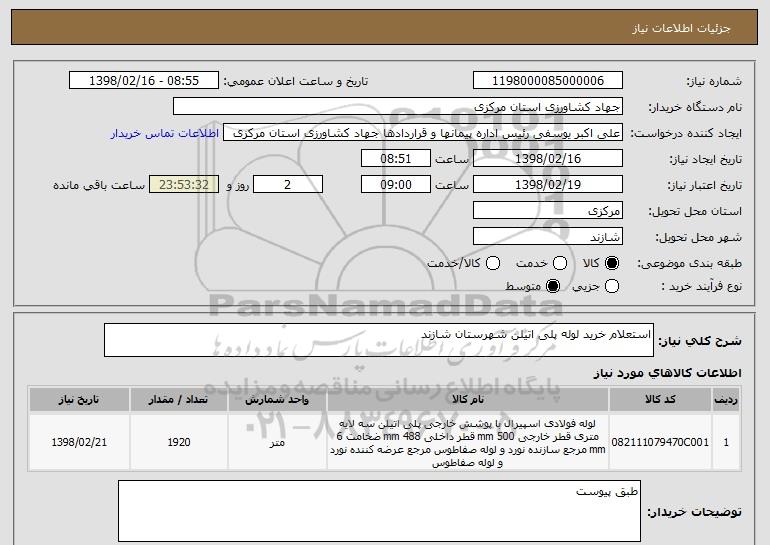Click the label شماره نیاز
Viewport: 770px width, 545px height.
[714, 82]
